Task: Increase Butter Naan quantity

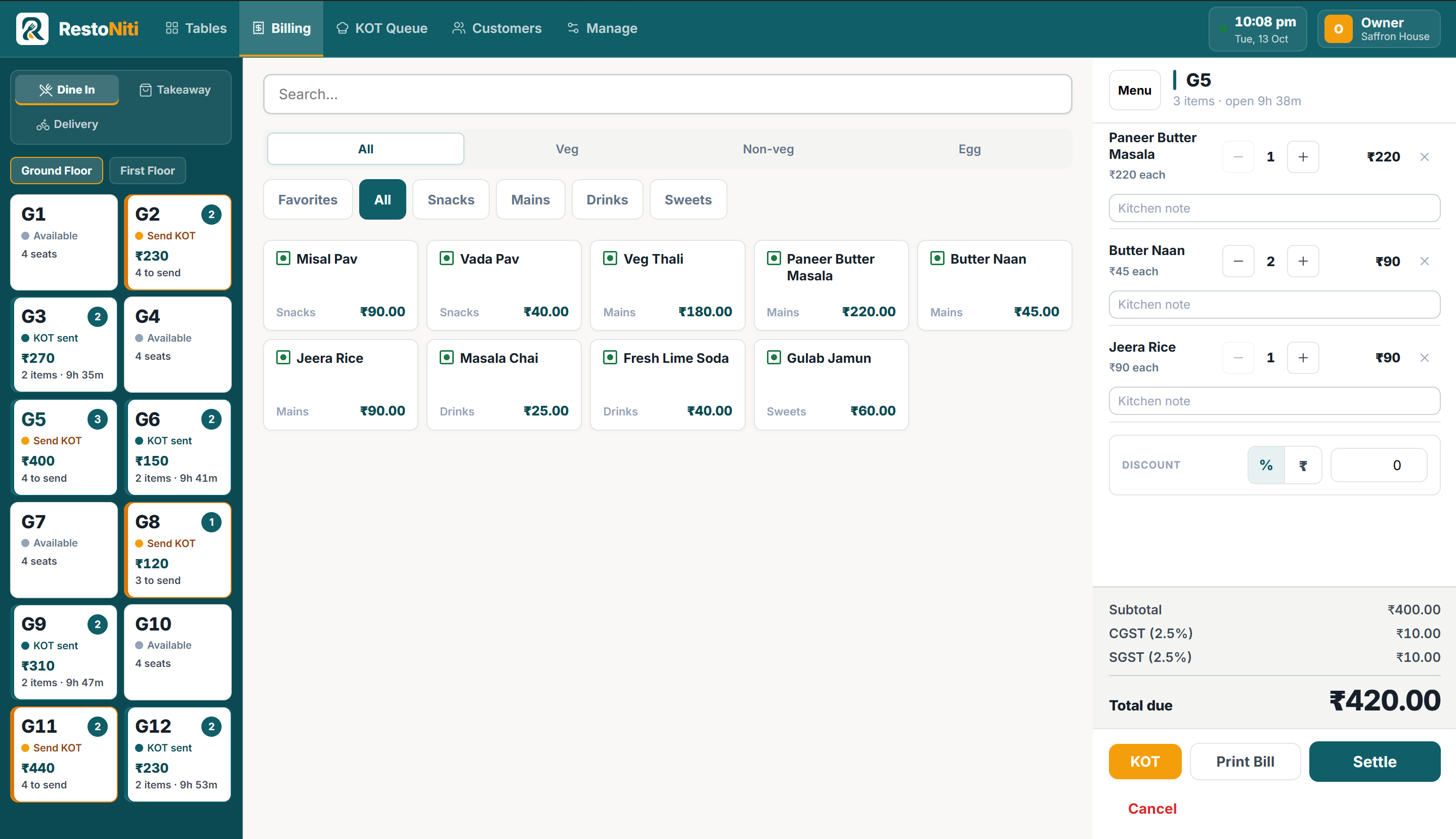Action: [1303, 261]
